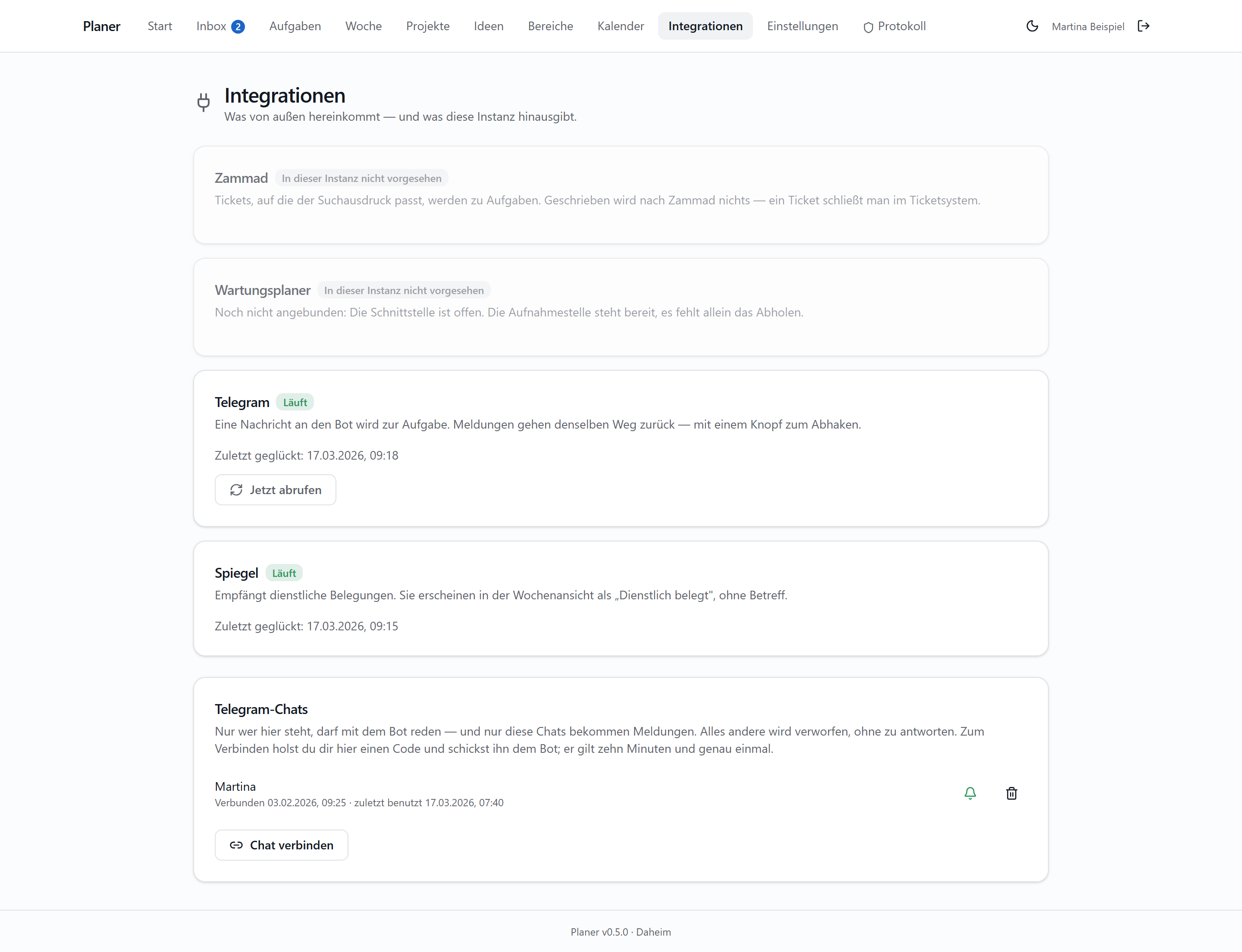
Task: Click the logout arrow icon
Action: (x=1143, y=26)
